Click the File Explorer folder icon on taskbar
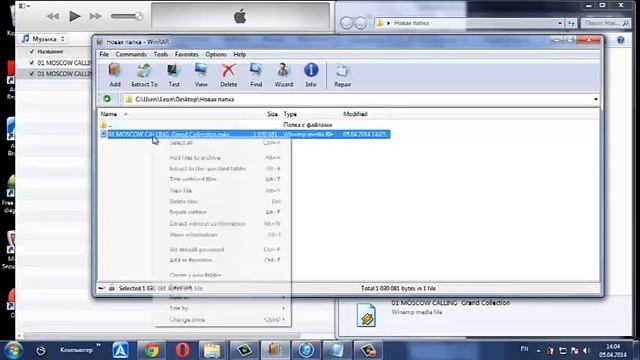640x360 pixels. [x=212, y=350]
